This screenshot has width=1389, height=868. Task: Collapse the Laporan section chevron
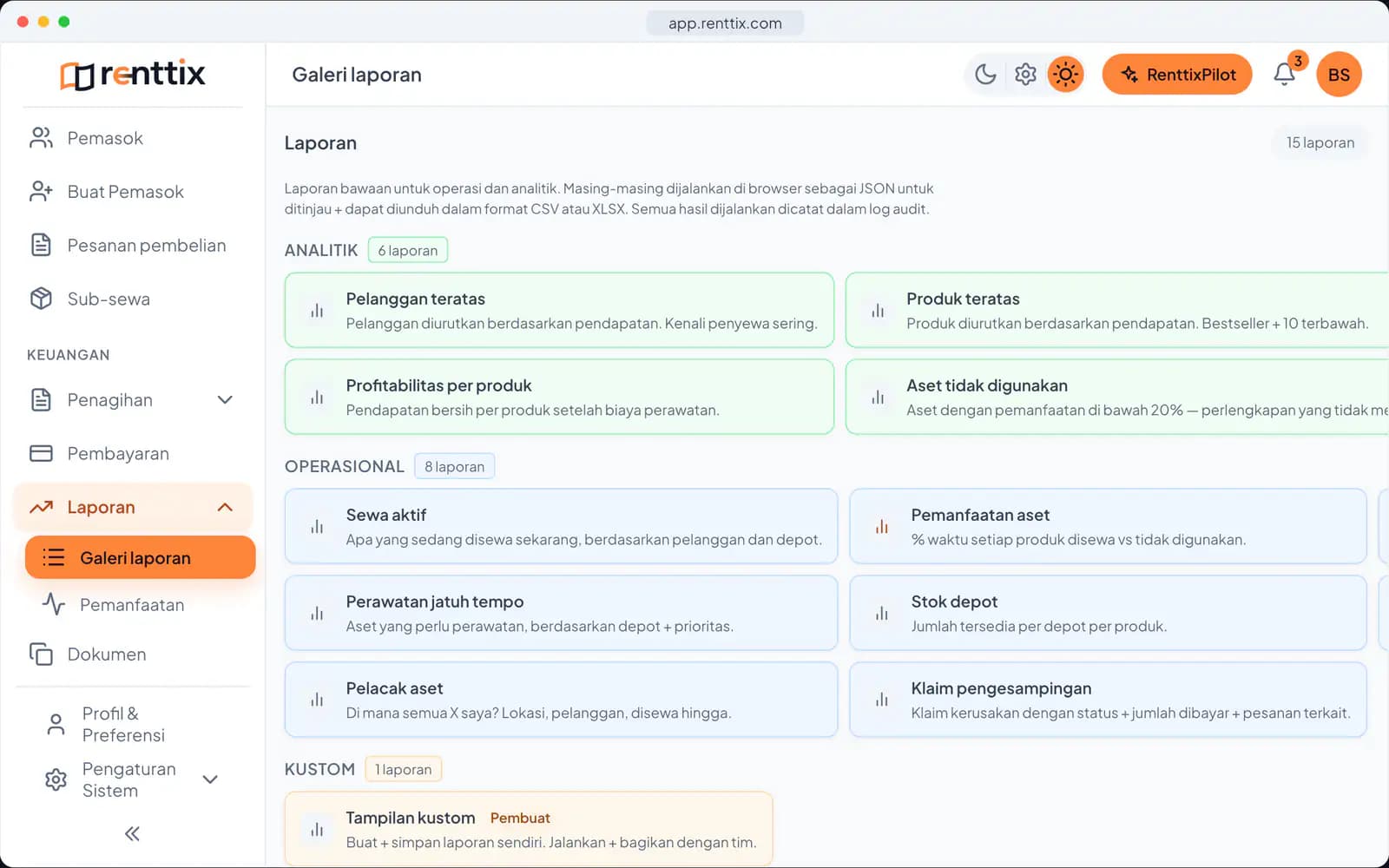225,507
